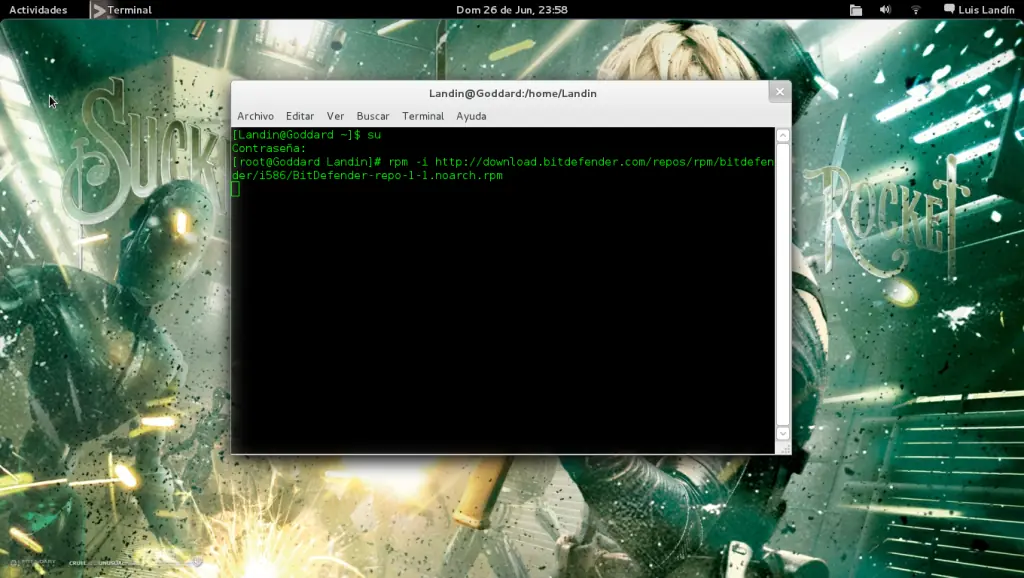
Task: Click the rpm -i bitdefender URL command line
Action: click(503, 169)
